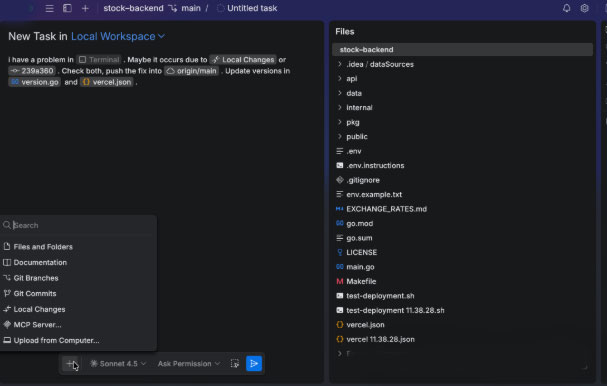Open the Ask Permission mode dropdown
607x386 pixels.
(x=189, y=364)
